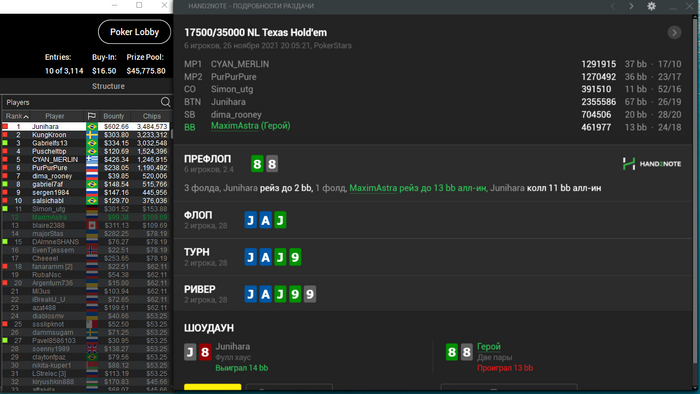This screenshot has width=700, height=394.
Task: Select player row dima_rooney in the lobby list
Action: 86,176
